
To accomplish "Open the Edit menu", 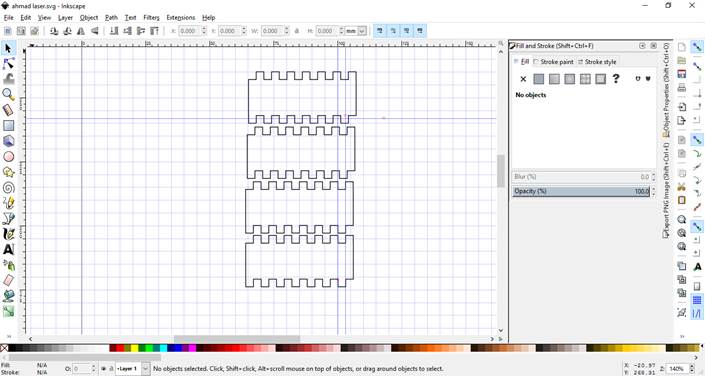I will pos(26,18).
